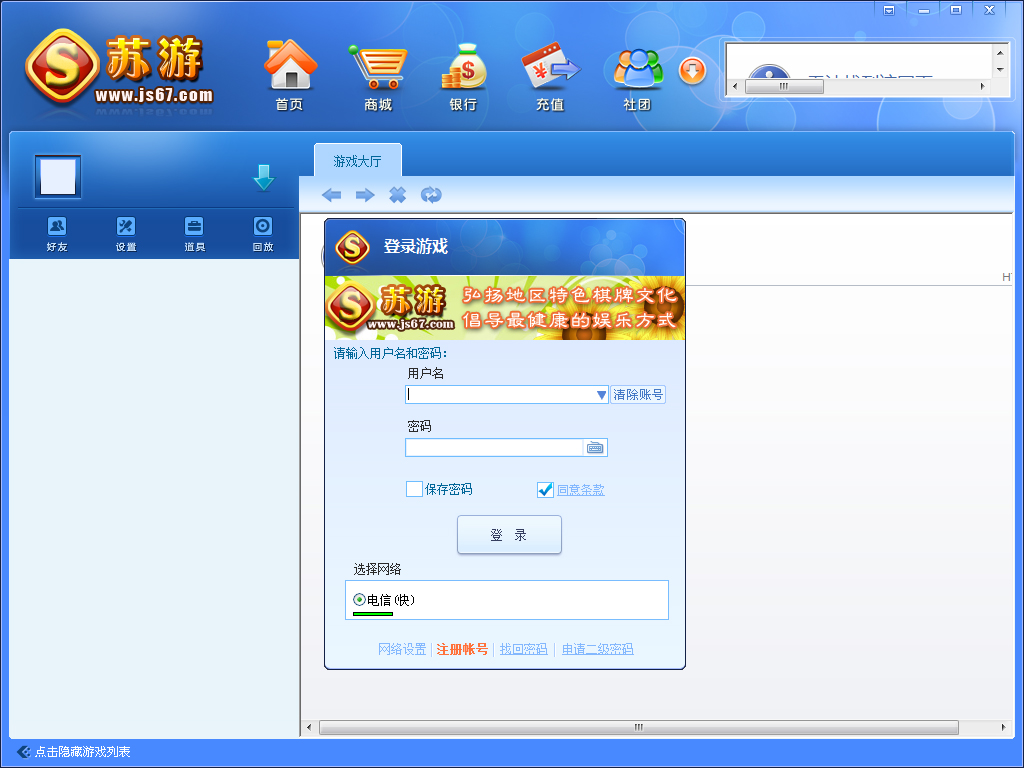Image resolution: width=1024 pixels, height=768 pixels.
Task: Open the 设置 settings icon
Action: (x=126, y=227)
